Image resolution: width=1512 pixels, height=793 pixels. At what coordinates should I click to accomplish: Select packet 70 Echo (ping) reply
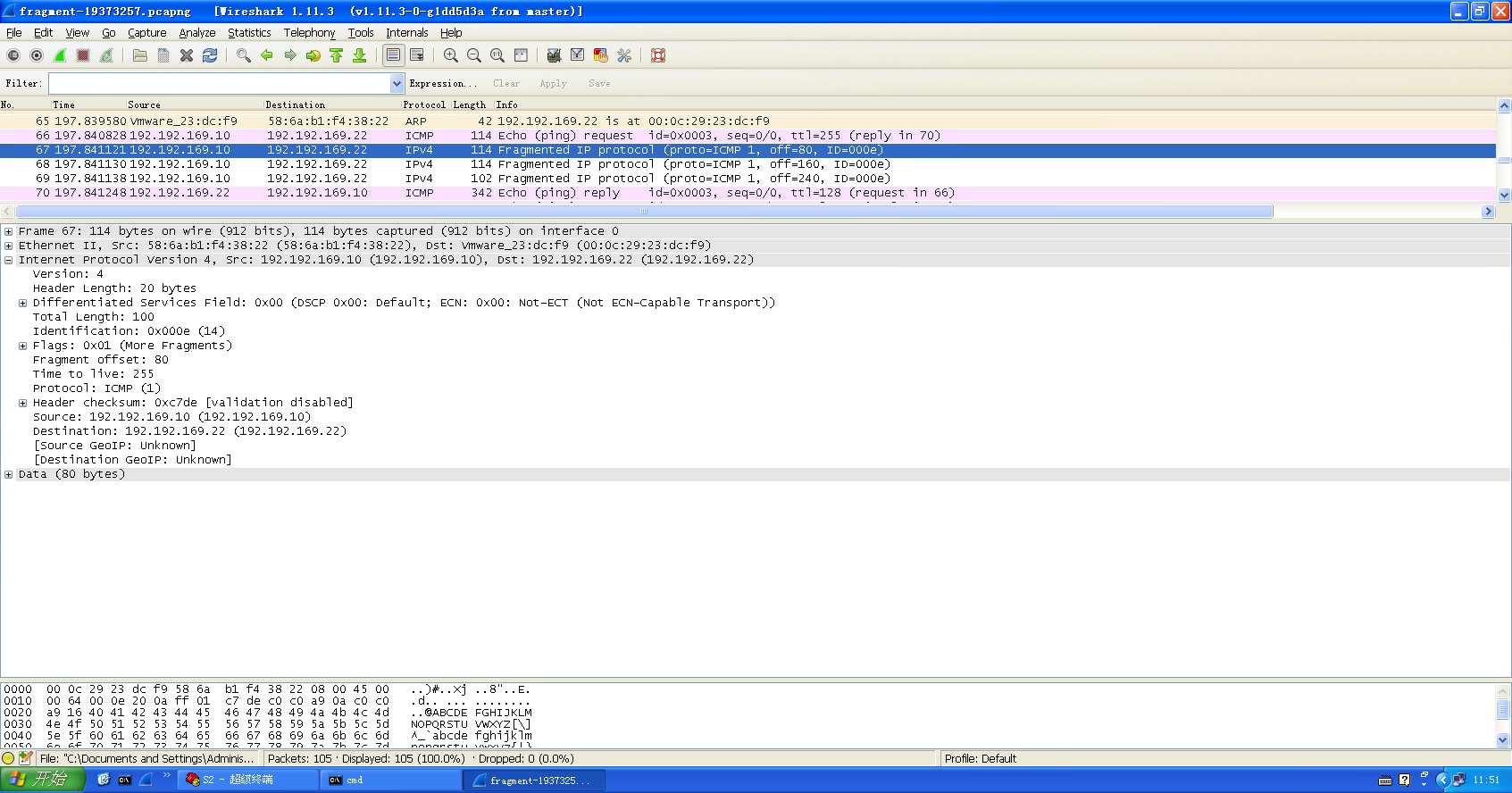pyautogui.click(x=748, y=193)
